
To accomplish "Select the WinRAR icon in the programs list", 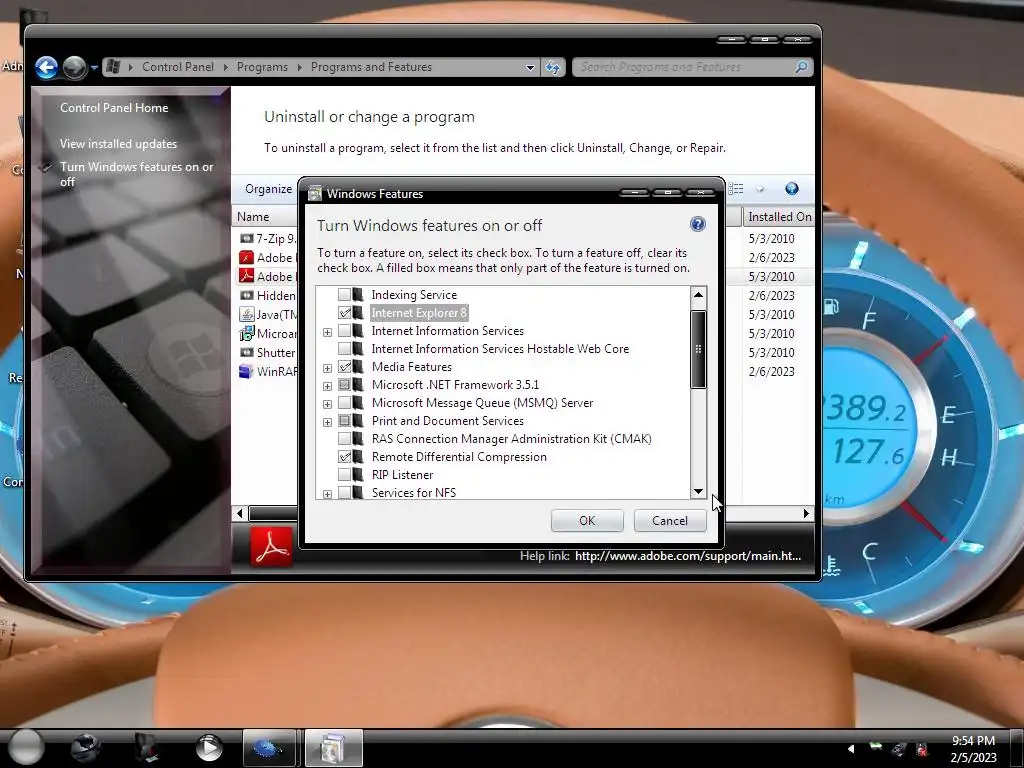I will pyautogui.click(x=246, y=372).
